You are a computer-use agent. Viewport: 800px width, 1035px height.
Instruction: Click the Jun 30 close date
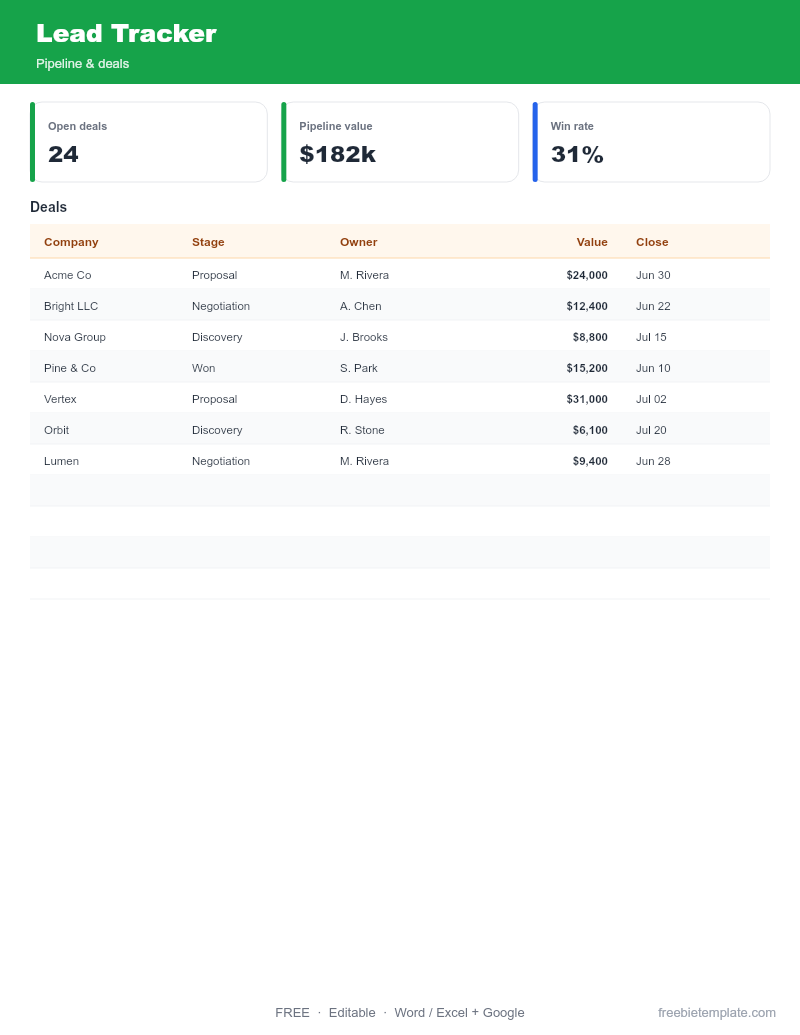click(653, 275)
